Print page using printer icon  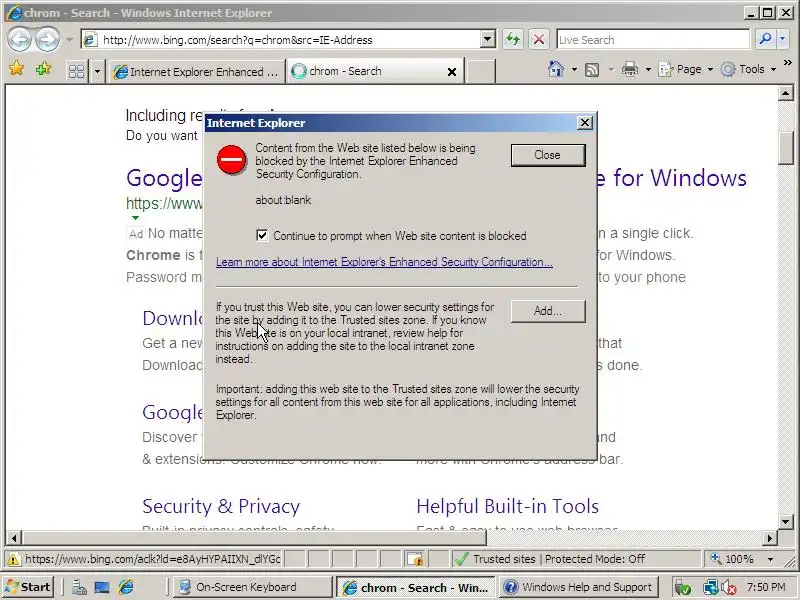(630, 69)
